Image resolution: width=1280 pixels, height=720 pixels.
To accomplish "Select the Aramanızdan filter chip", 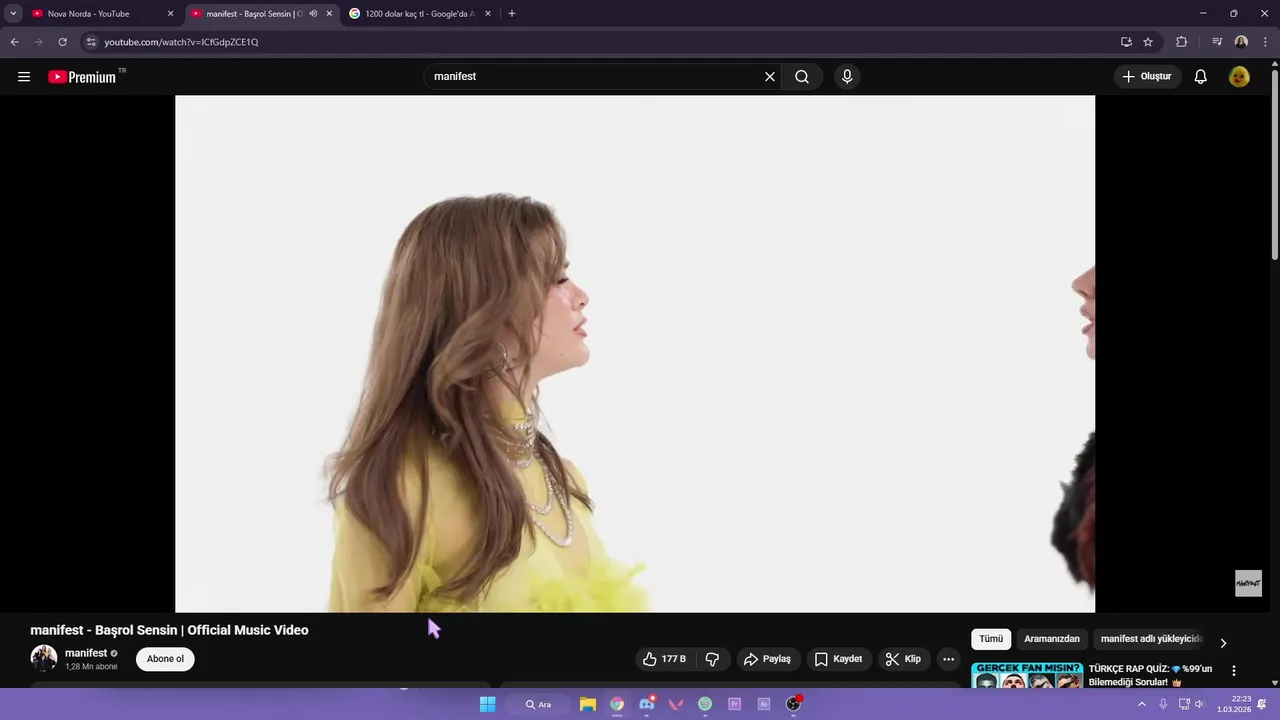I will pyautogui.click(x=1052, y=639).
